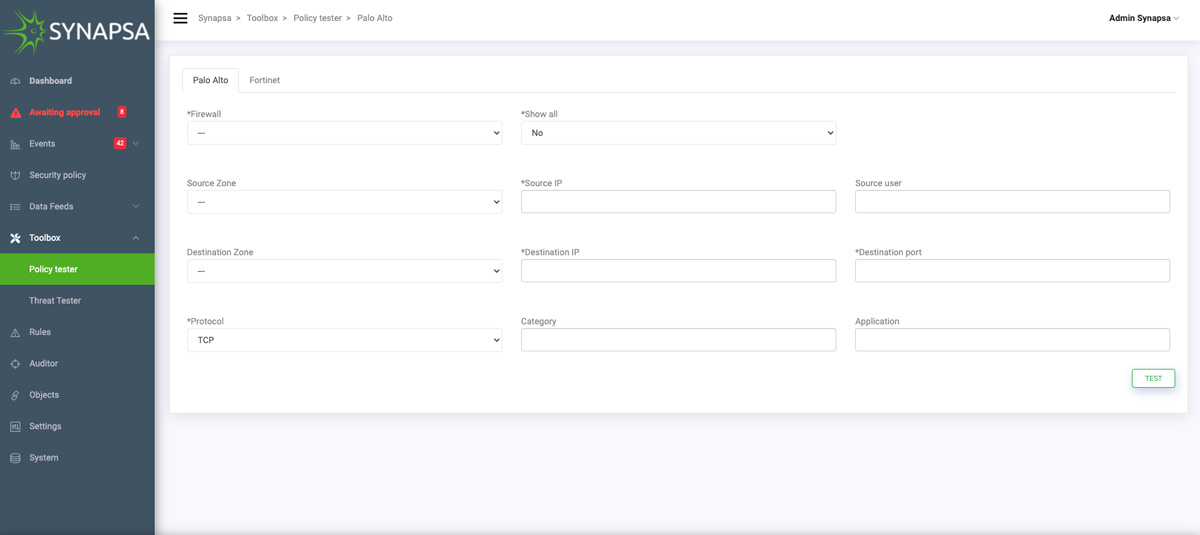The height and width of the screenshot is (535, 1200).
Task: Click the TEST button
Action: 1153,379
